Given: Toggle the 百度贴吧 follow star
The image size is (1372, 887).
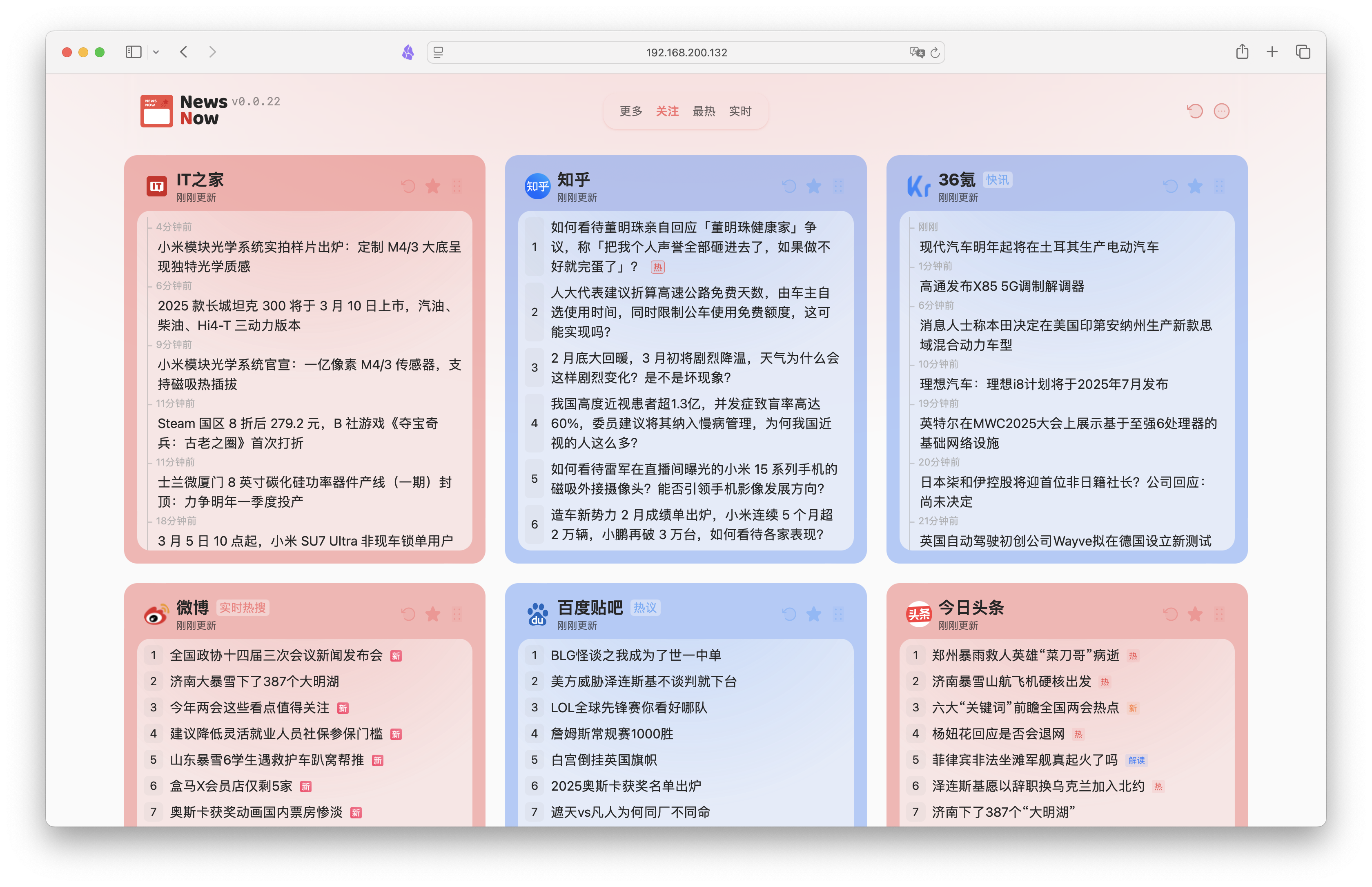Looking at the screenshot, I should tap(813, 614).
